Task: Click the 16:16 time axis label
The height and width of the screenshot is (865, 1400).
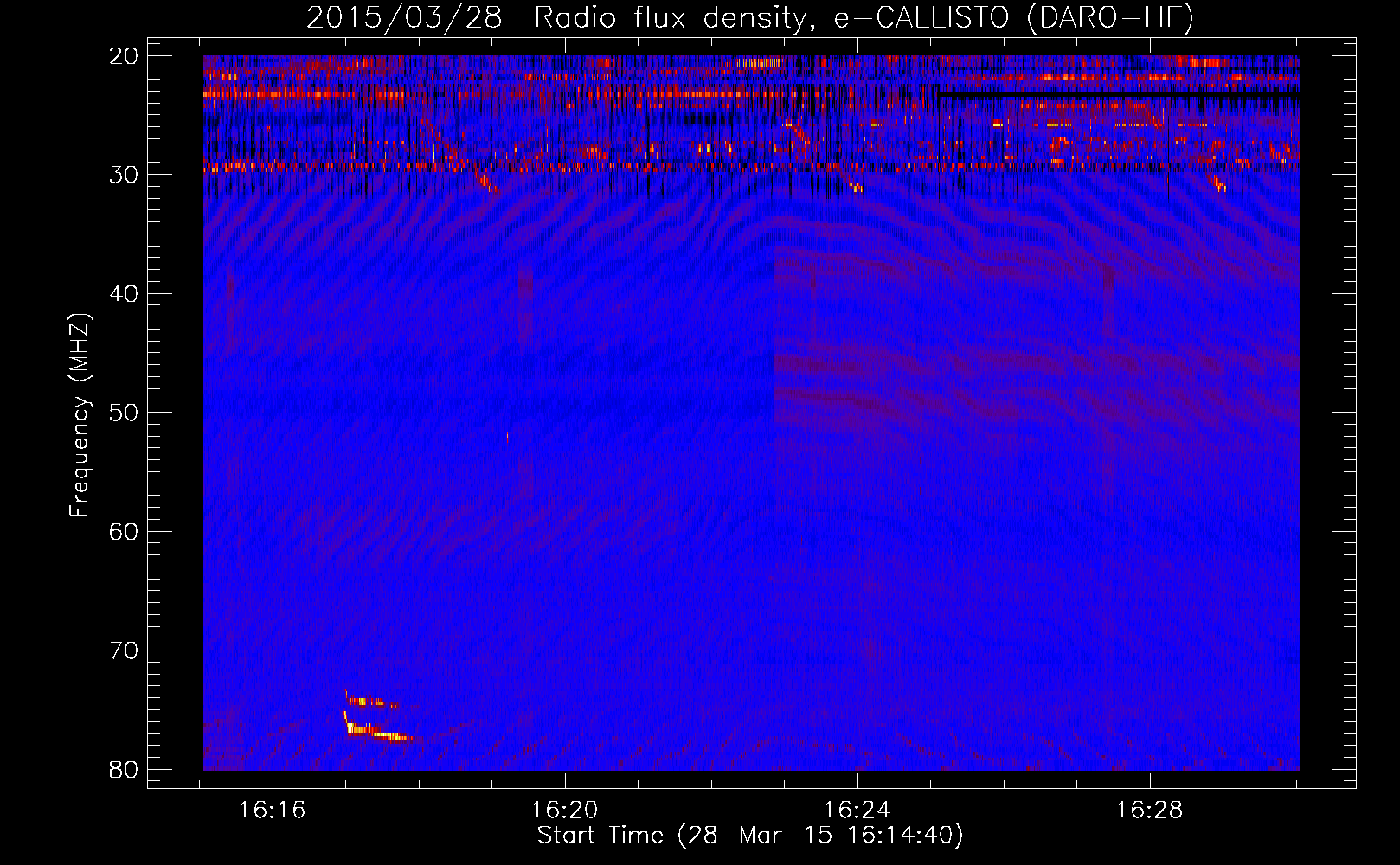Action: click(273, 811)
